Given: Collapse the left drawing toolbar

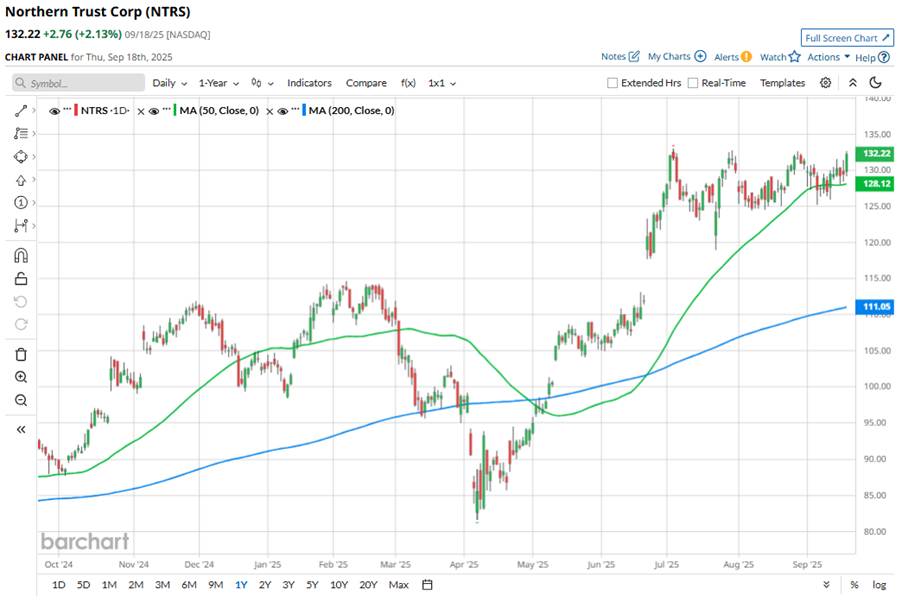Looking at the screenshot, I should point(21,430).
